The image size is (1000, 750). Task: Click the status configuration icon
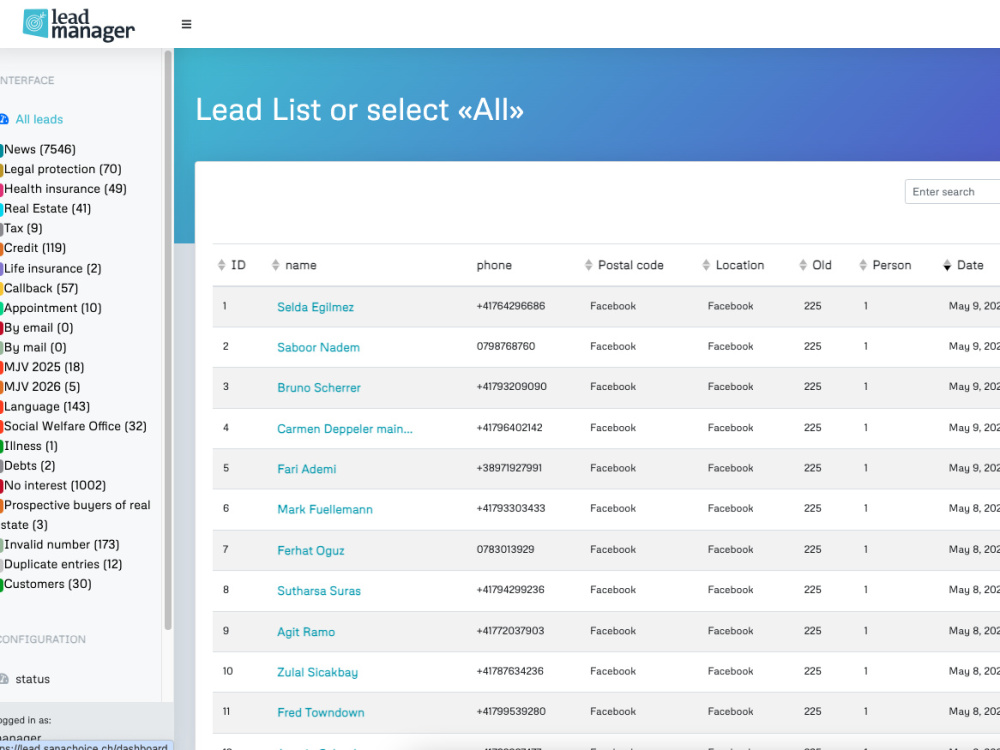[4, 679]
